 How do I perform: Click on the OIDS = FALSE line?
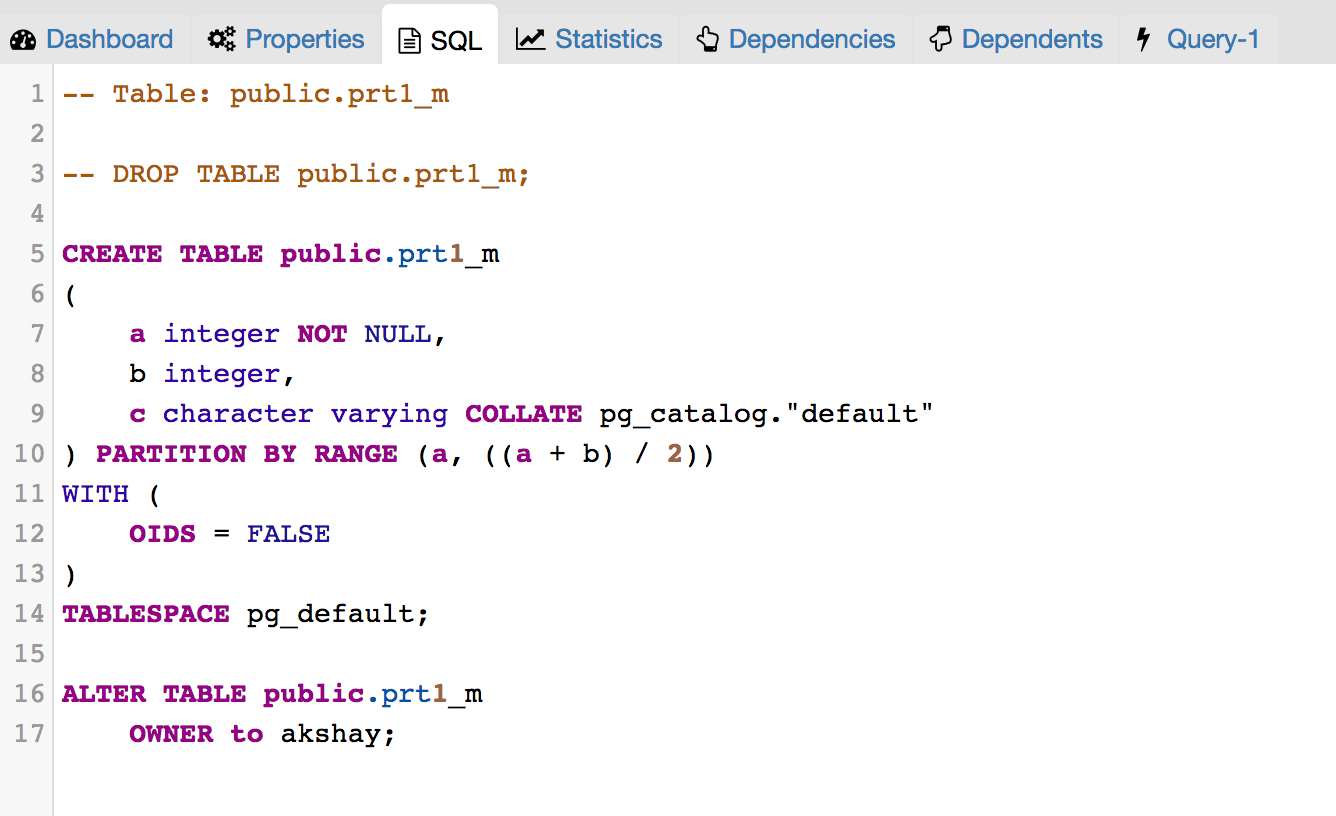click(x=229, y=534)
